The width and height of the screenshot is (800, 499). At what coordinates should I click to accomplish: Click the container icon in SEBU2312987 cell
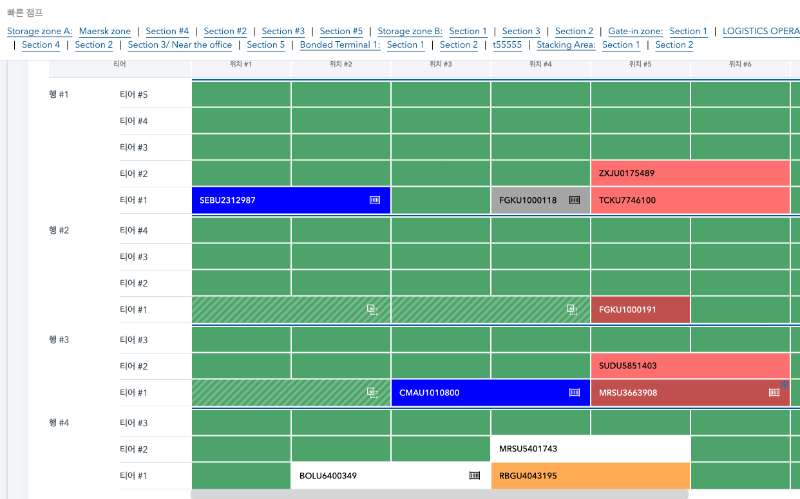click(375, 200)
